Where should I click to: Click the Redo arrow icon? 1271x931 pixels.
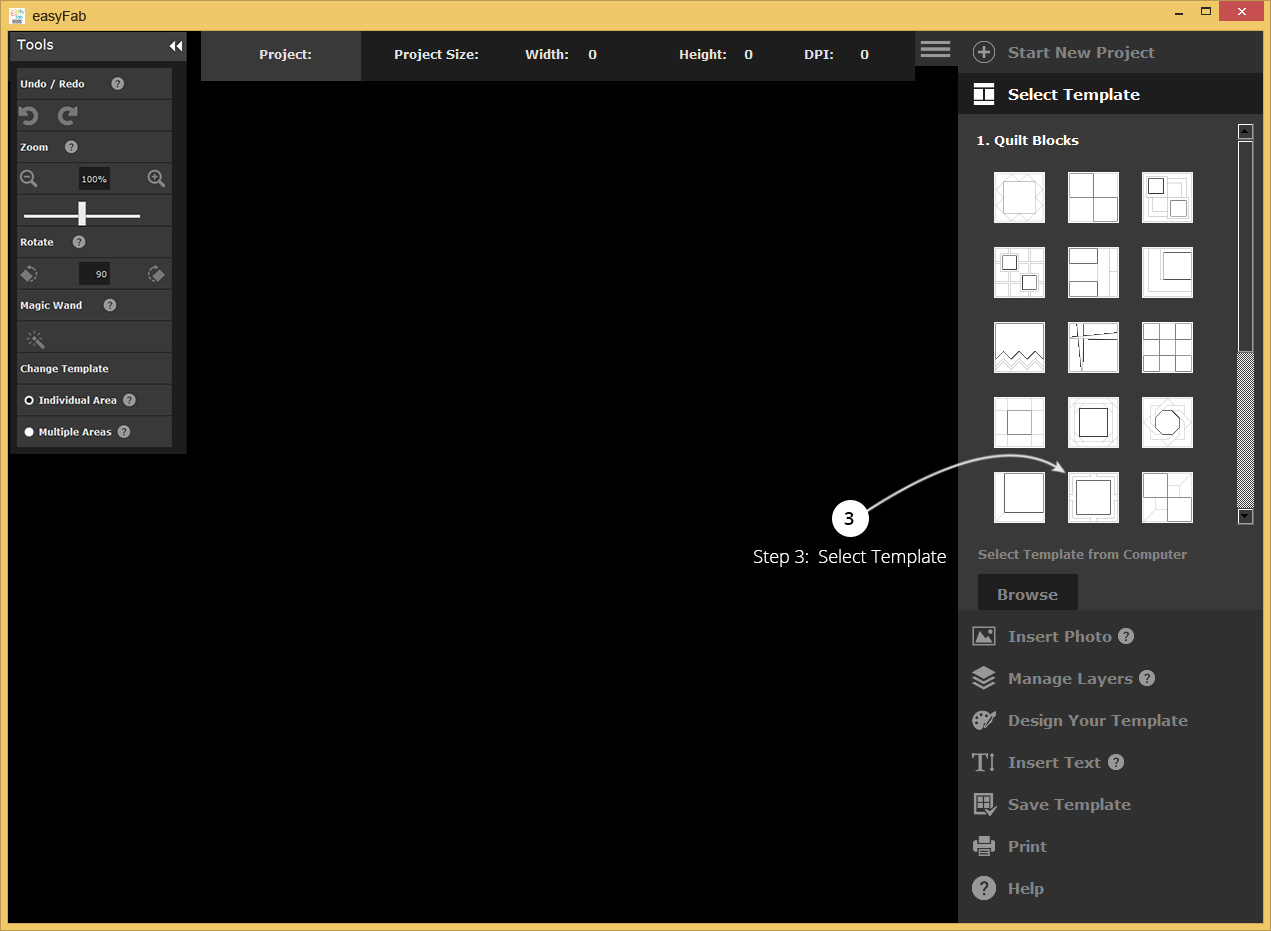pos(67,116)
